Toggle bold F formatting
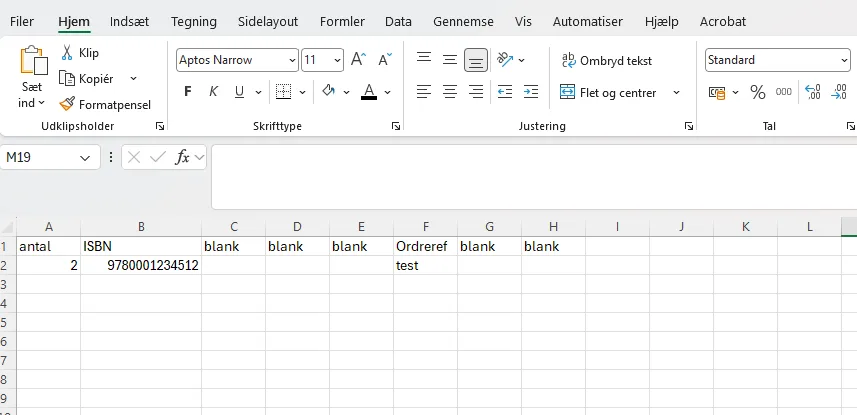The width and height of the screenshot is (857, 415). pos(187,92)
